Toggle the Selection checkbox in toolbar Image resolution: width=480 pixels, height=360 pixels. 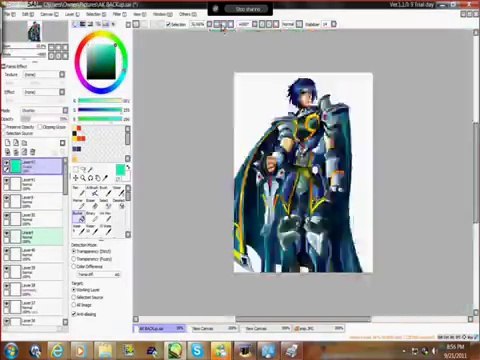click(168, 24)
